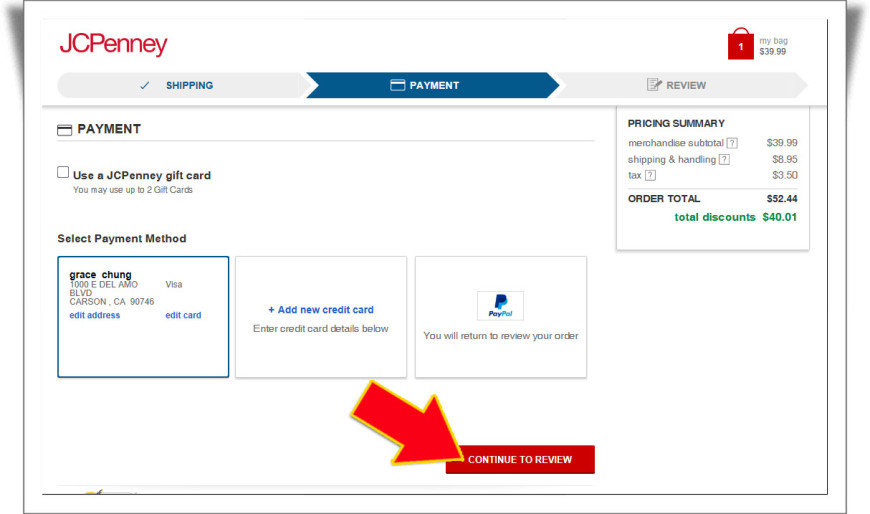Screen dimensions: 870x514
Task: Check Use a JCPenney gift card
Action: 63,172
